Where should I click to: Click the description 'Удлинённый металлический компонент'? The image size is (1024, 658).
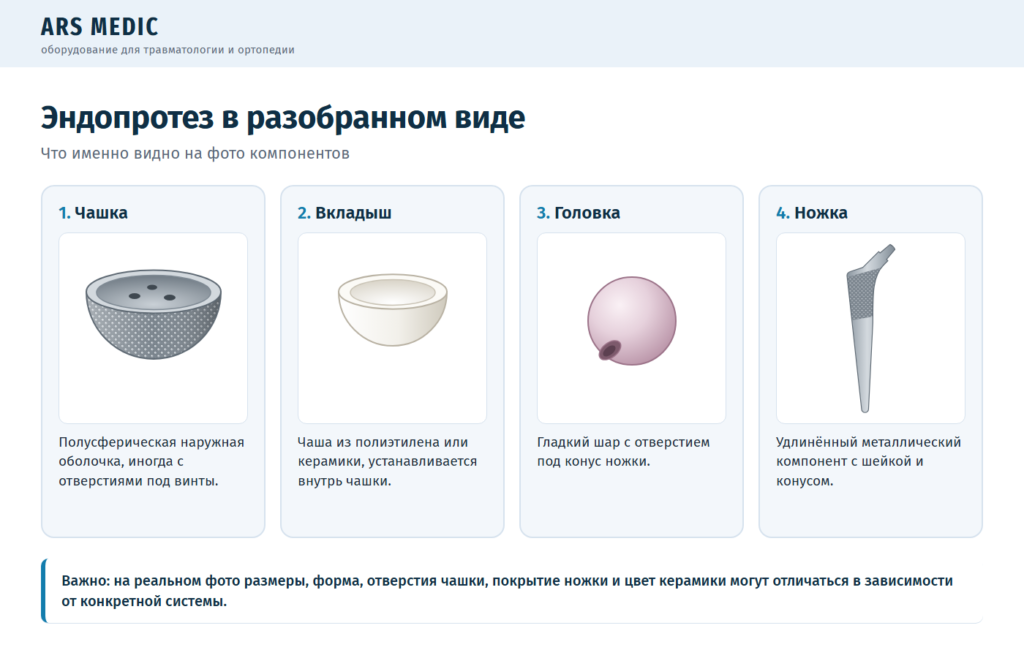point(869,462)
